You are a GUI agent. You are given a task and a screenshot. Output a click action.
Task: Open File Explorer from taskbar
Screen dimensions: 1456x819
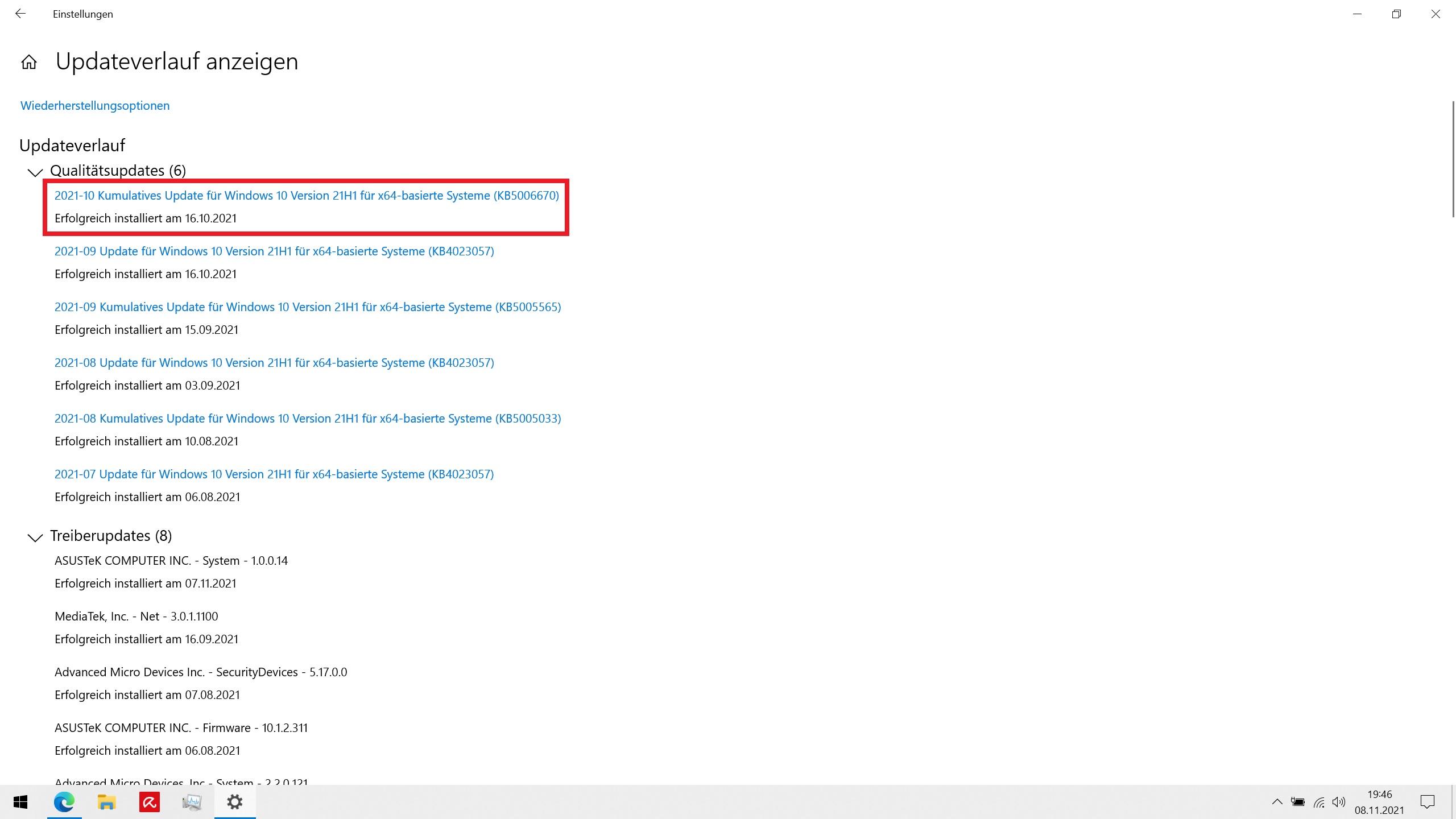coord(106,802)
